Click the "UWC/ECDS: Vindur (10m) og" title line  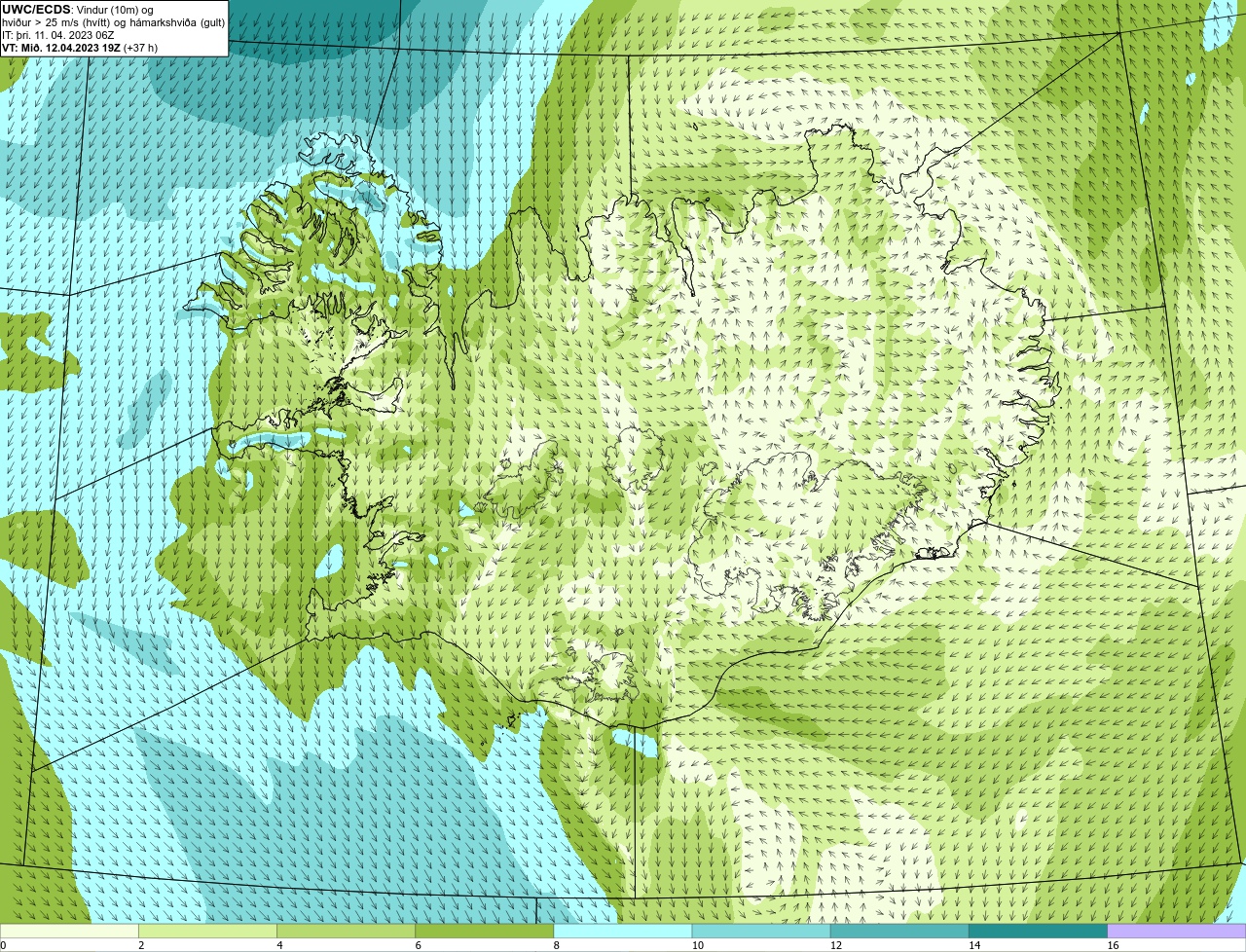[78, 10]
